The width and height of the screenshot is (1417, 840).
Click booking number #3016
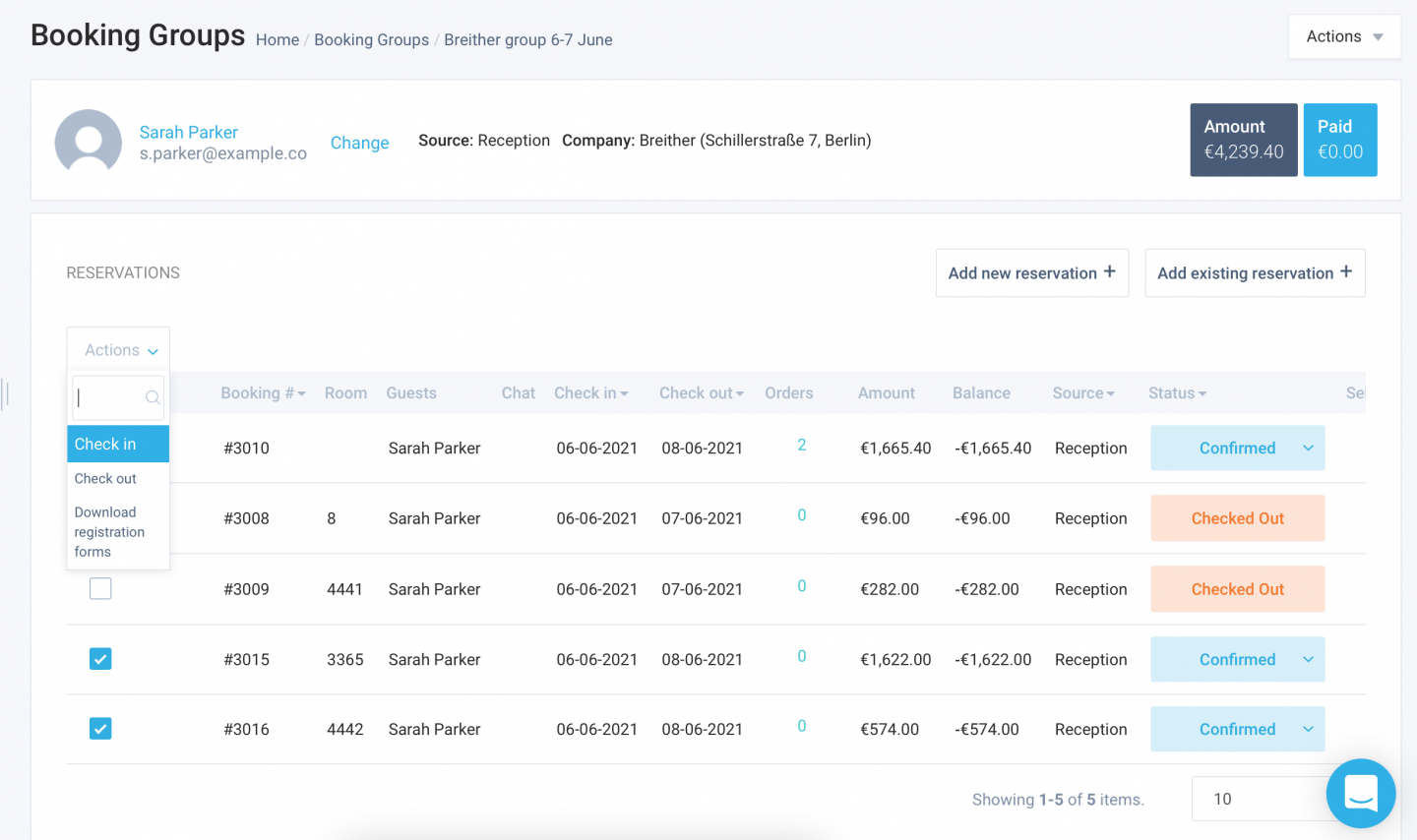click(x=246, y=729)
